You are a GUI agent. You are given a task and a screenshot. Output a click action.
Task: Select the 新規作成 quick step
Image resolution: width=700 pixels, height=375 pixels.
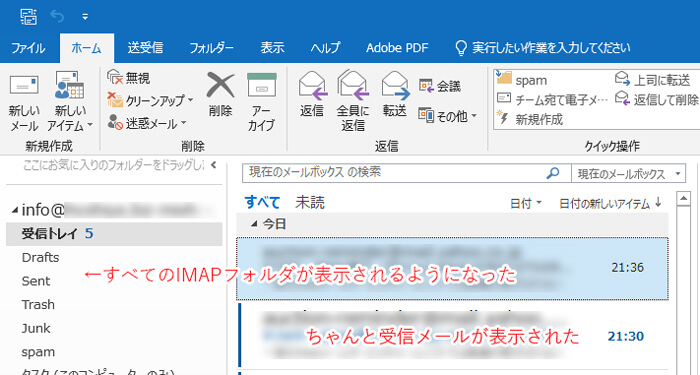click(x=530, y=119)
